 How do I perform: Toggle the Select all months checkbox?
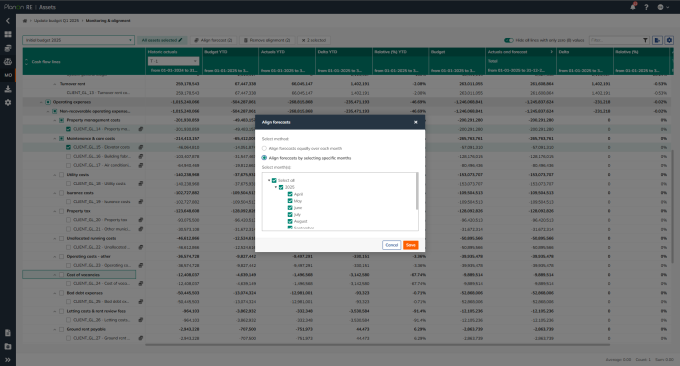274,180
